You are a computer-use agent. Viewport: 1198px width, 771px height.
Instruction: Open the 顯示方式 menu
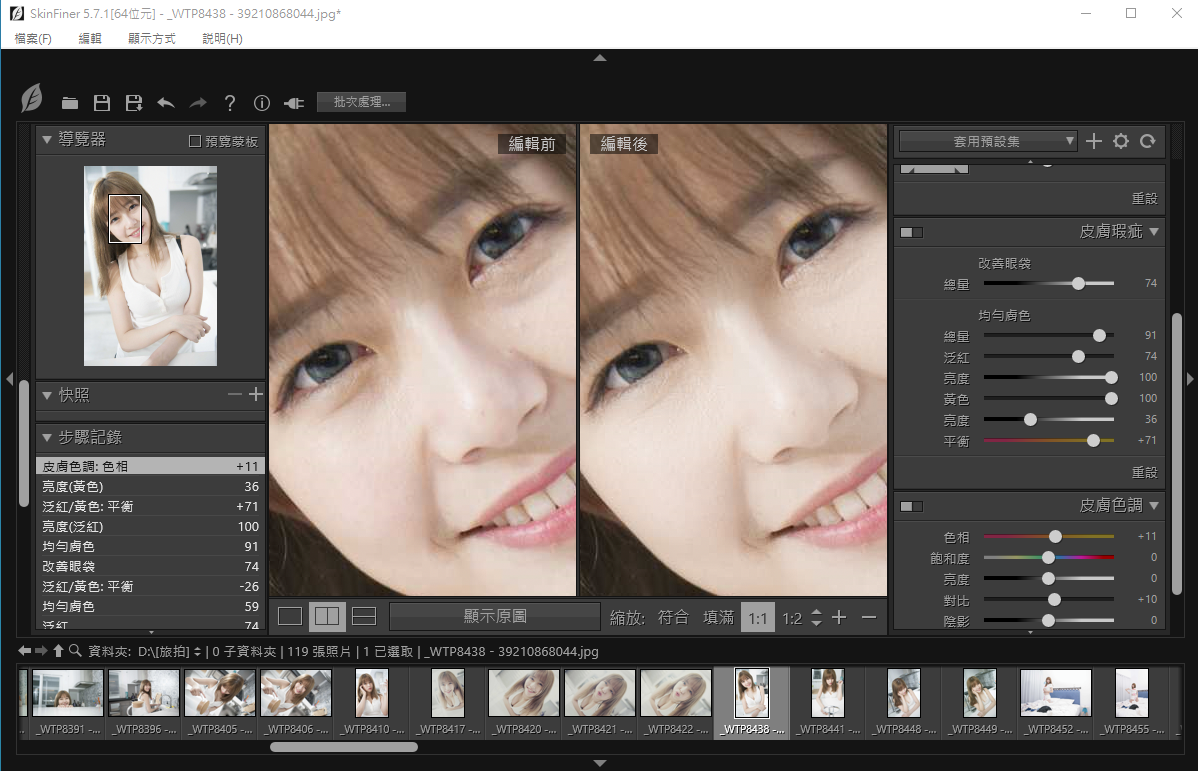click(x=151, y=38)
